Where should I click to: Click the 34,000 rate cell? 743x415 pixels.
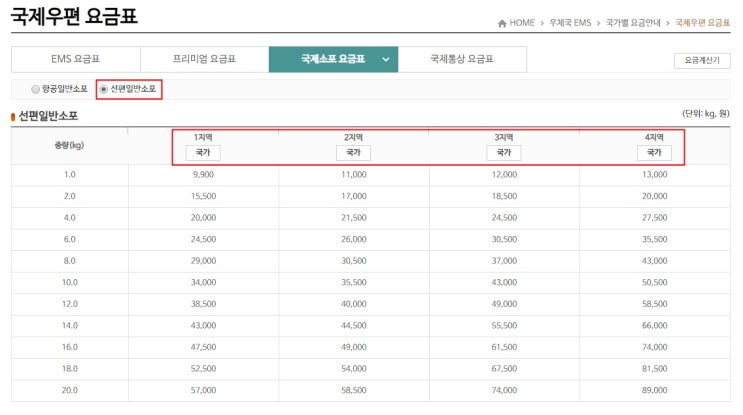coord(203,282)
